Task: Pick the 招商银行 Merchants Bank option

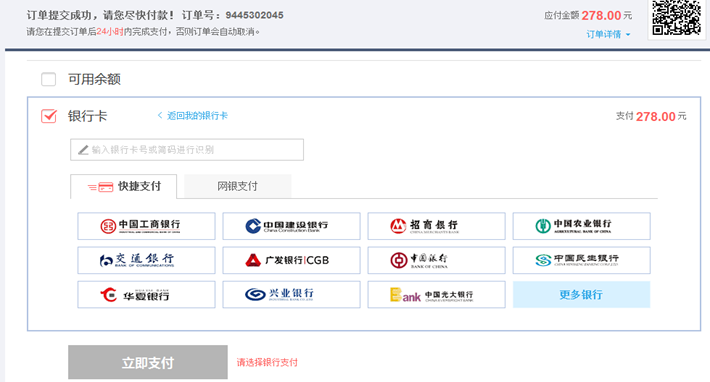Action: (436, 226)
